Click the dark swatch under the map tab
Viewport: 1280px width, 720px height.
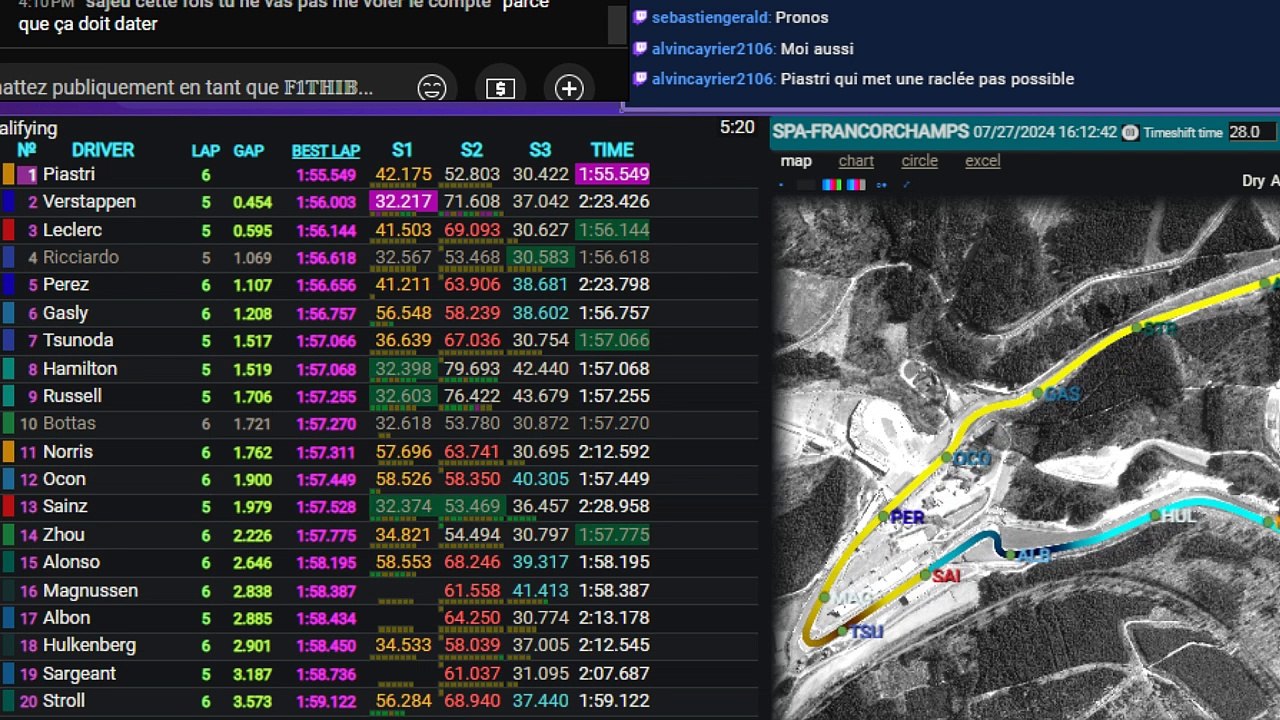point(808,185)
